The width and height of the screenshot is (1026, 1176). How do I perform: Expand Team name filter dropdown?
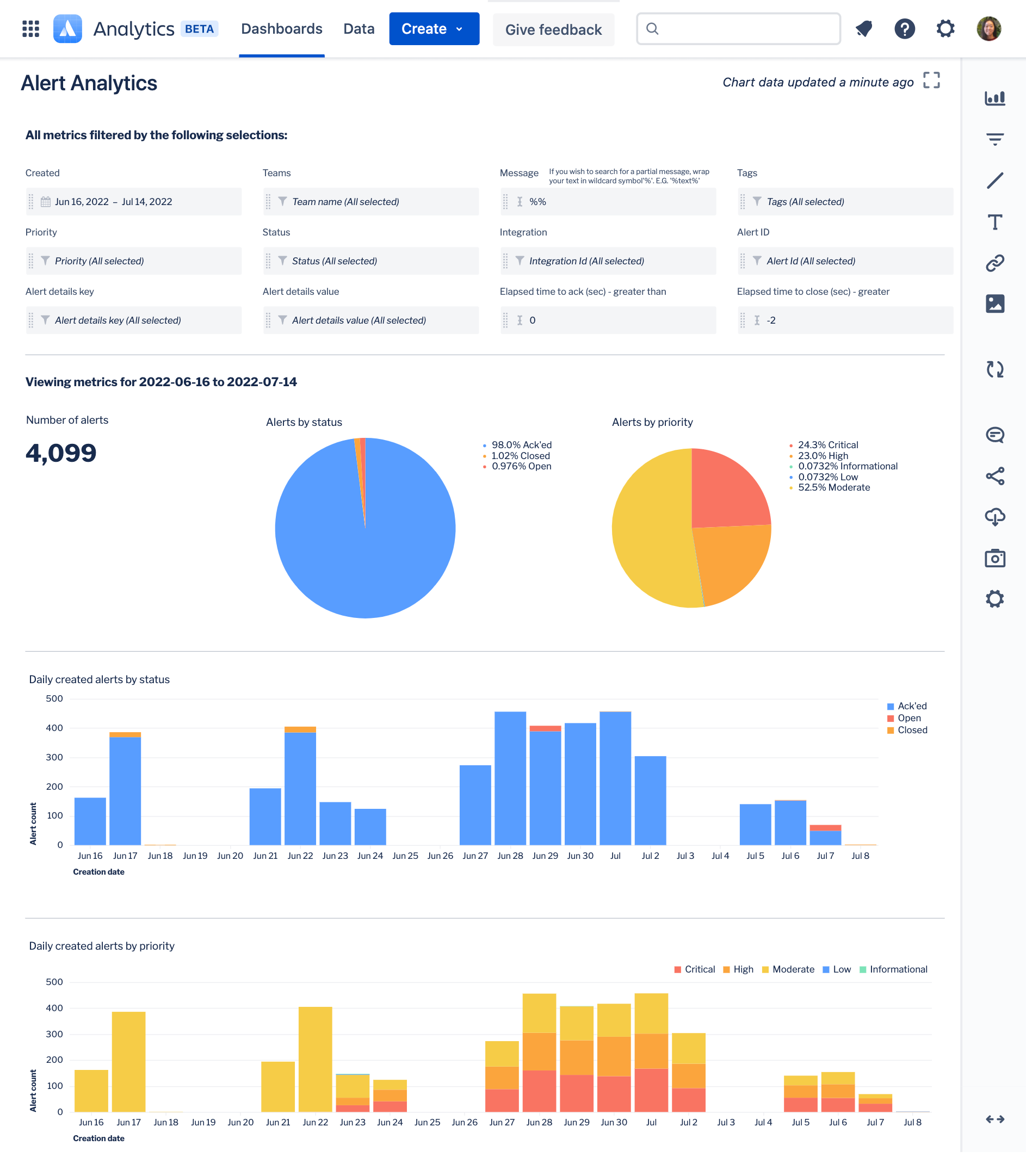click(x=370, y=202)
